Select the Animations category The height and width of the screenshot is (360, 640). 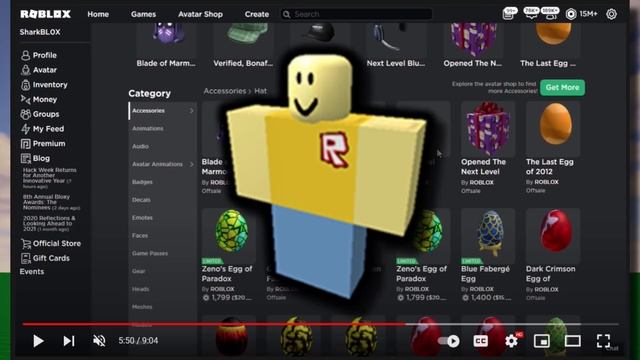(148, 129)
